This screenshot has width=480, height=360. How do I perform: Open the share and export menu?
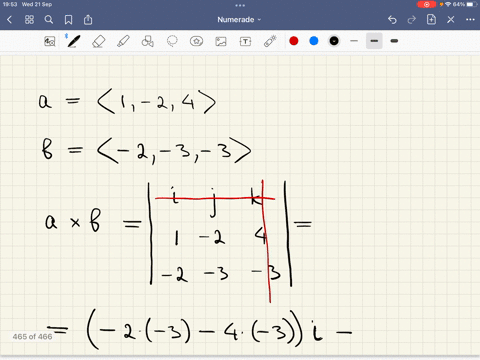point(88,20)
